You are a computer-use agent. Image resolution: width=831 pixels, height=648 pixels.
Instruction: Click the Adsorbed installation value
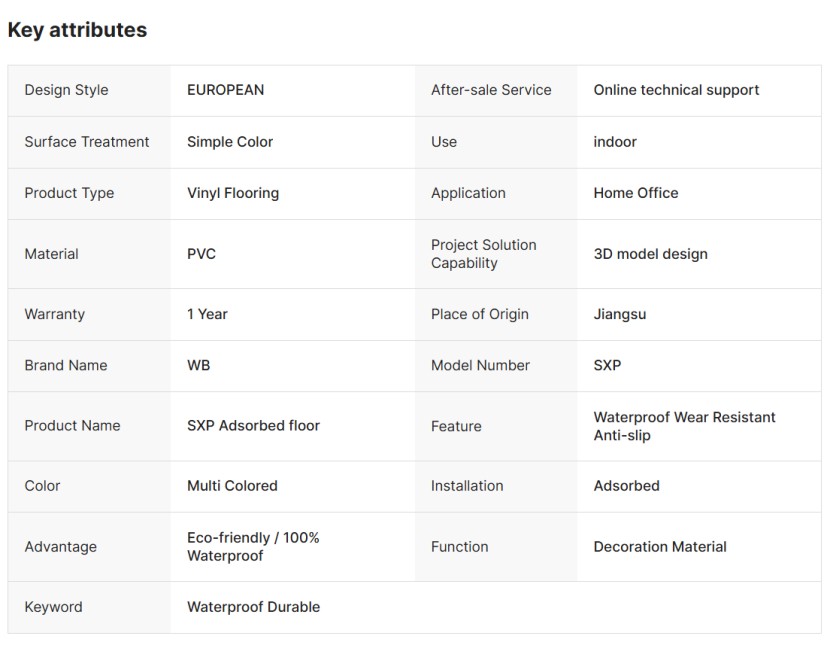(x=626, y=486)
